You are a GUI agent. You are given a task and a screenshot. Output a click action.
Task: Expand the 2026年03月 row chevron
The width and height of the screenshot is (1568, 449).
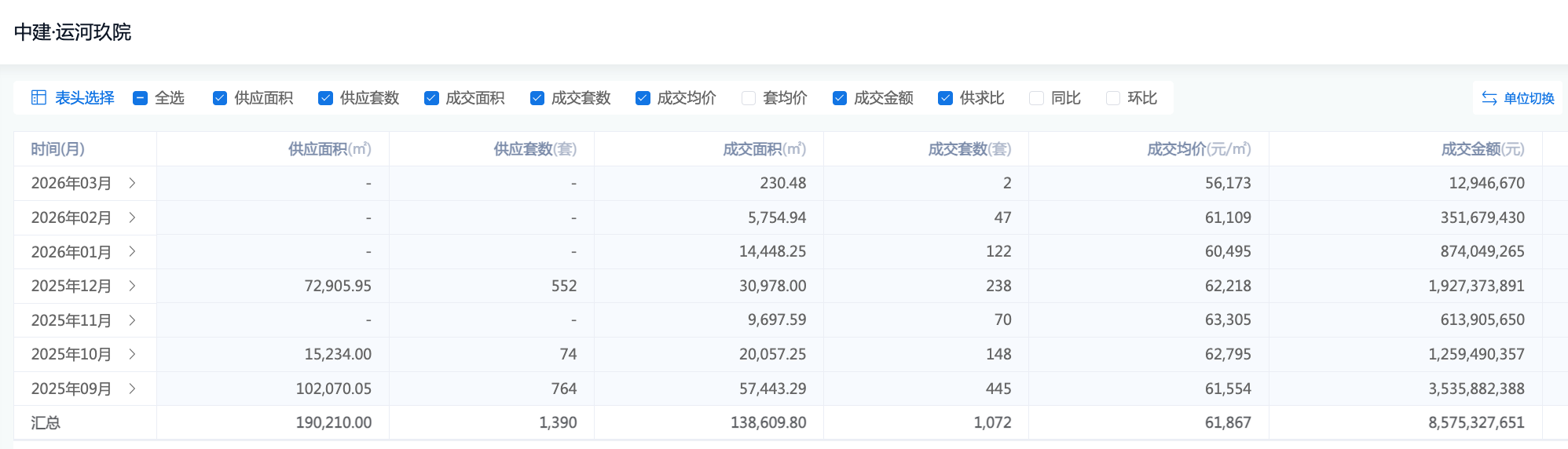click(132, 183)
